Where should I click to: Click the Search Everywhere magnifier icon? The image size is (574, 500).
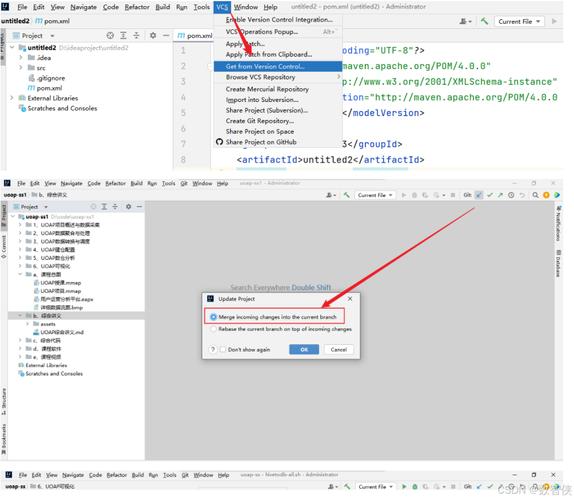point(535,195)
